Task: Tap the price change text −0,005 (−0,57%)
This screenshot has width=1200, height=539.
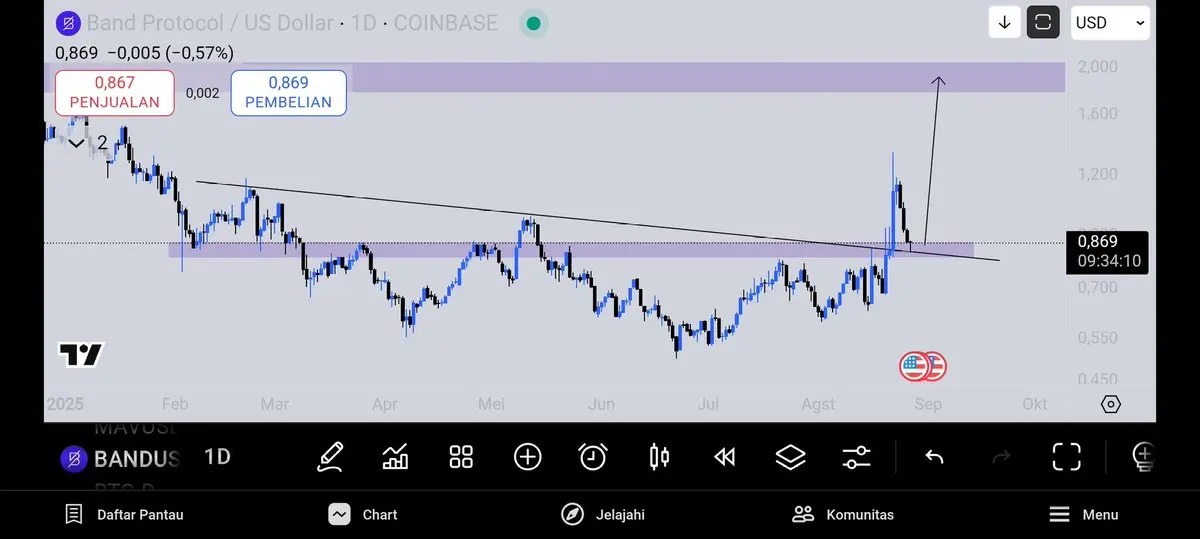Action: point(169,52)
